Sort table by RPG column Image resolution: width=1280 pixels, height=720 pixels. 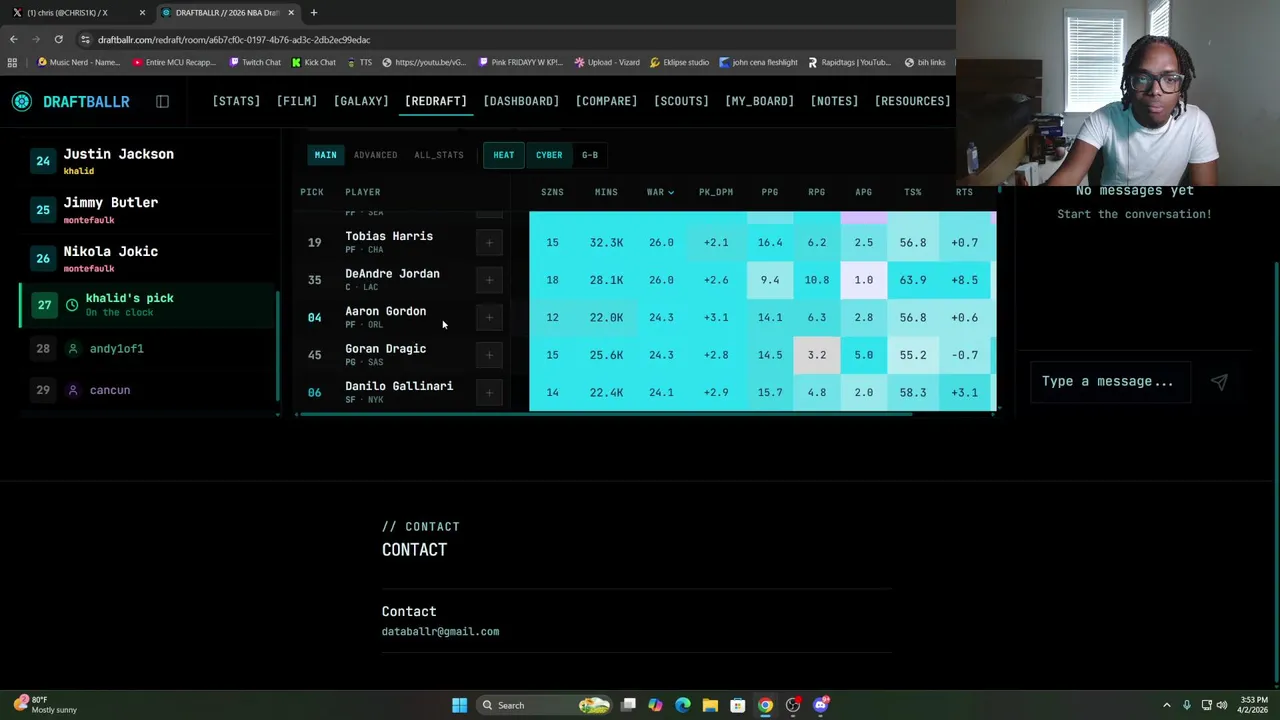coord(817,192)
